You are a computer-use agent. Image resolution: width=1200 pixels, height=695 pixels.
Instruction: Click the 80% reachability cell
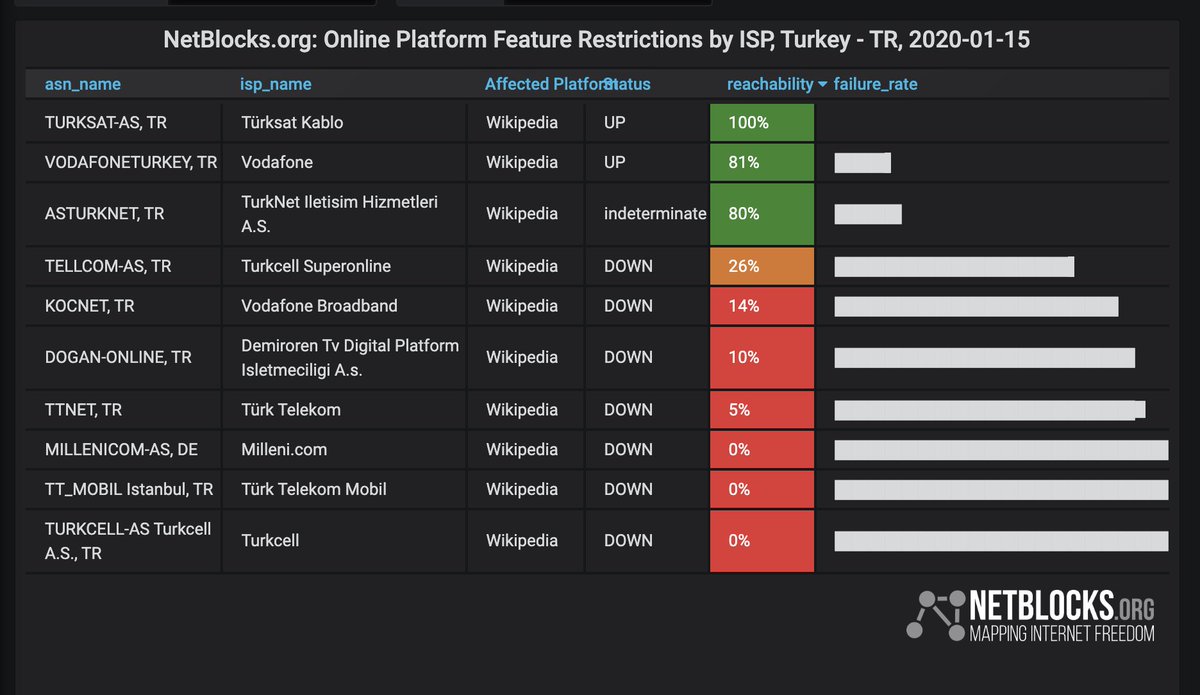pyautogui.click(x=763, y=214)
